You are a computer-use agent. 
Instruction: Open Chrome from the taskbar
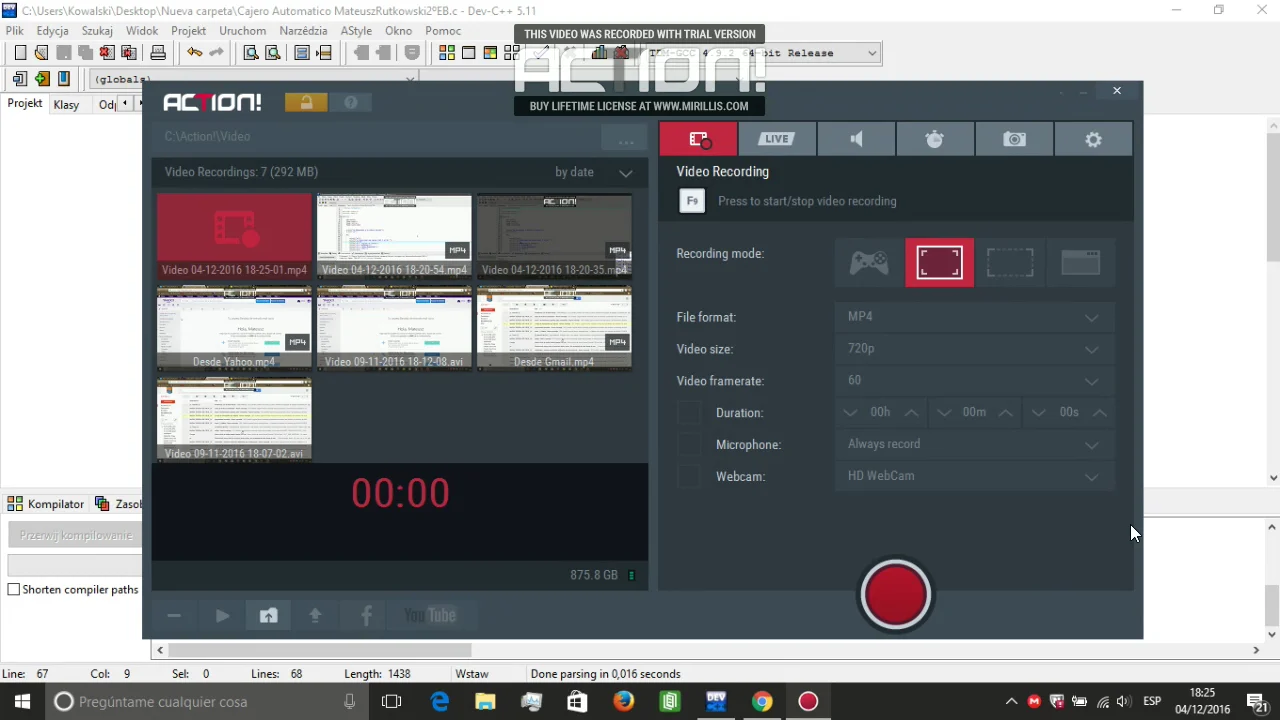pyautogui.click(x=762, y=702)
